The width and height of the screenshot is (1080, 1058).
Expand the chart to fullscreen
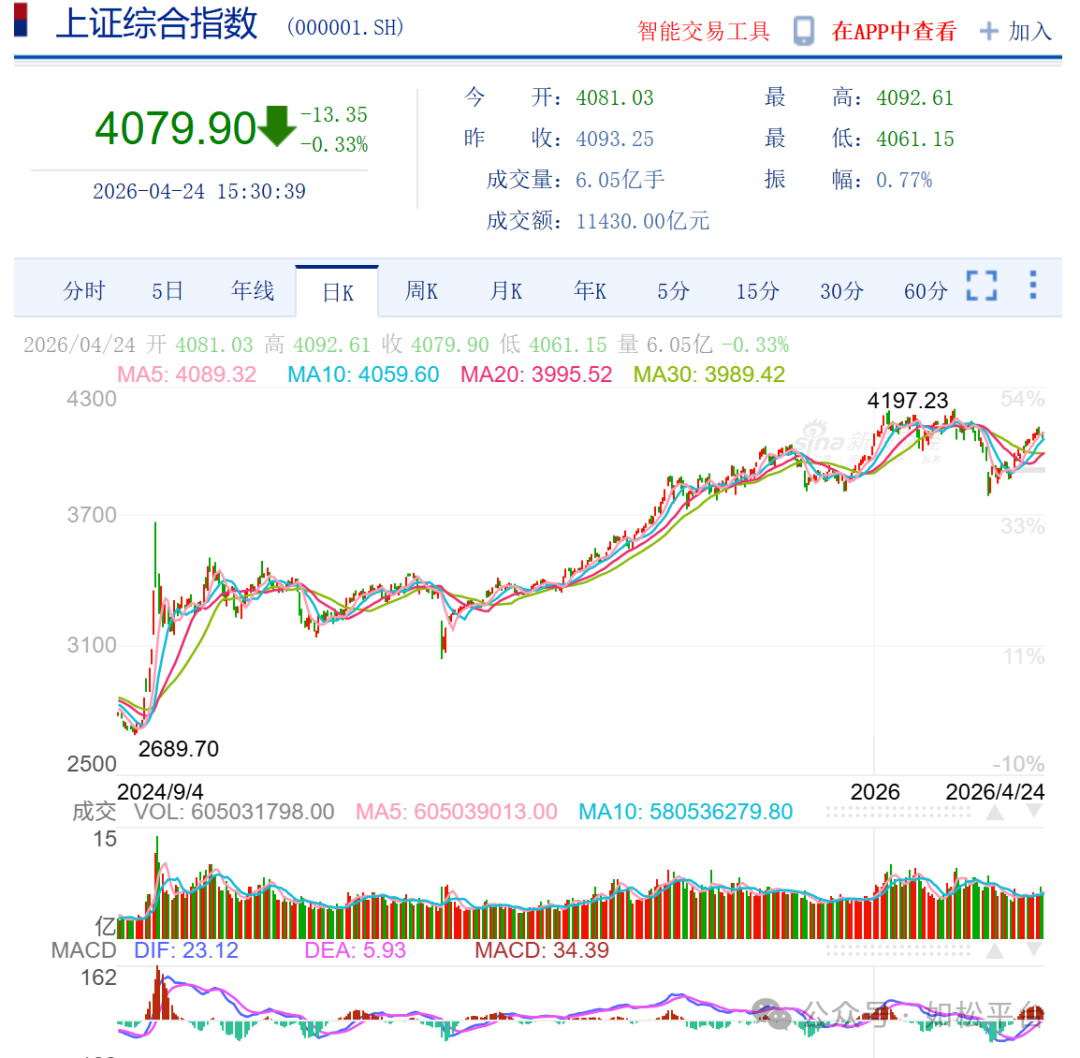point(981,286)
